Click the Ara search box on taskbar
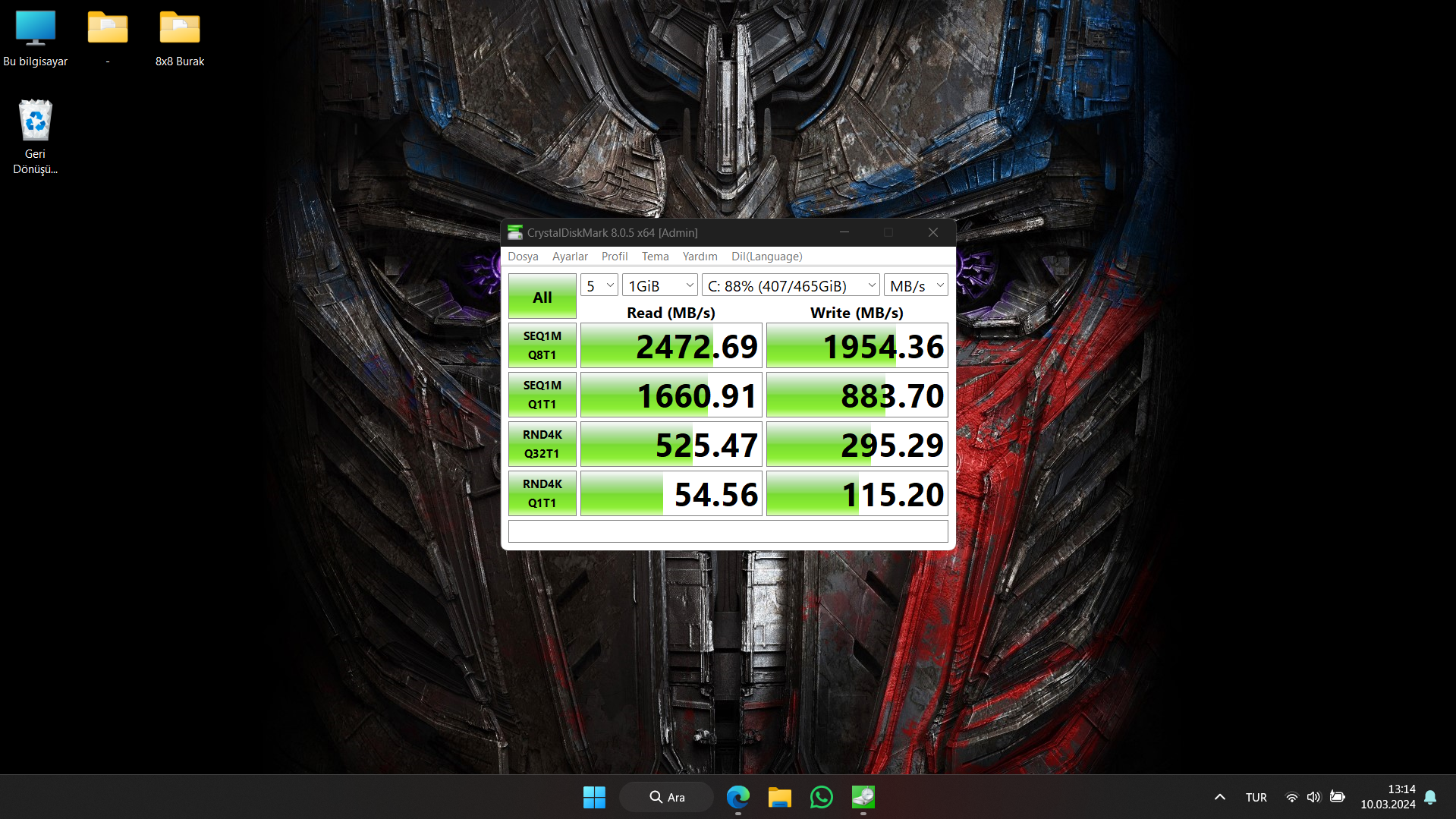 (x=666, y=797)
